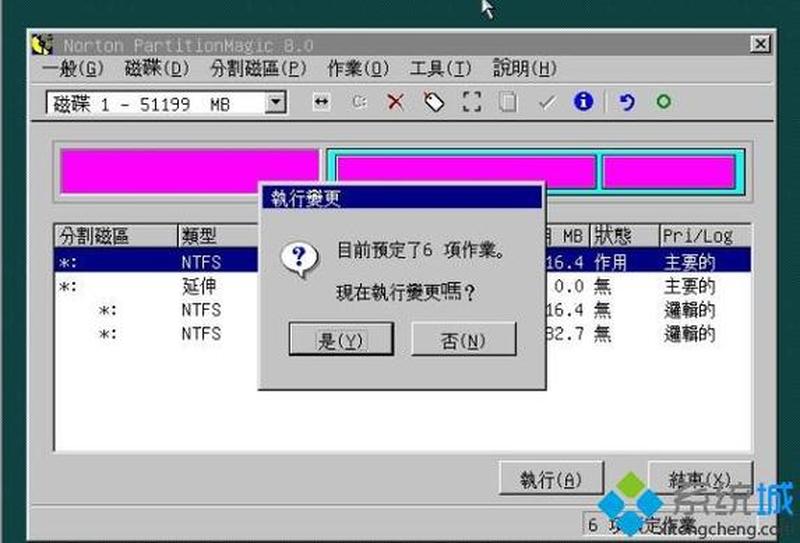Click the 分割磁區 column header
The height and width of the screenshot is (543, 800).
pyautogui.click(x=116, y=236)
